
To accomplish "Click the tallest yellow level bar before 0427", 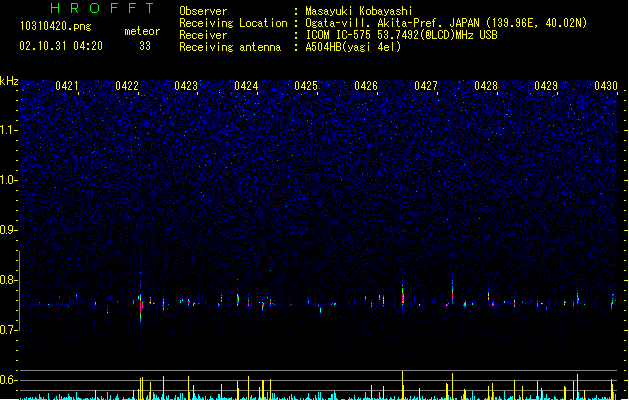I will click(x=402, y=385).
